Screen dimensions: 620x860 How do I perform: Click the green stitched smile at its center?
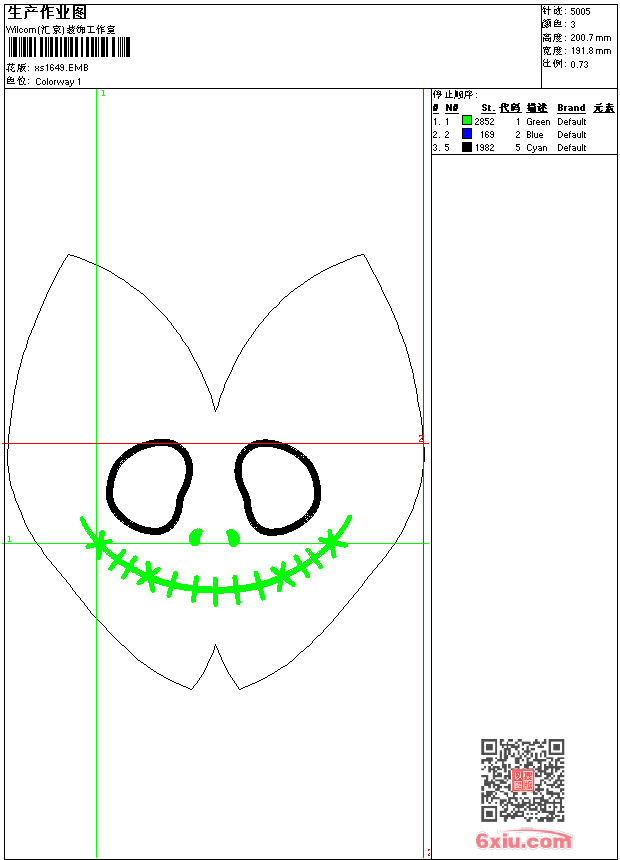tap(215, 589)
